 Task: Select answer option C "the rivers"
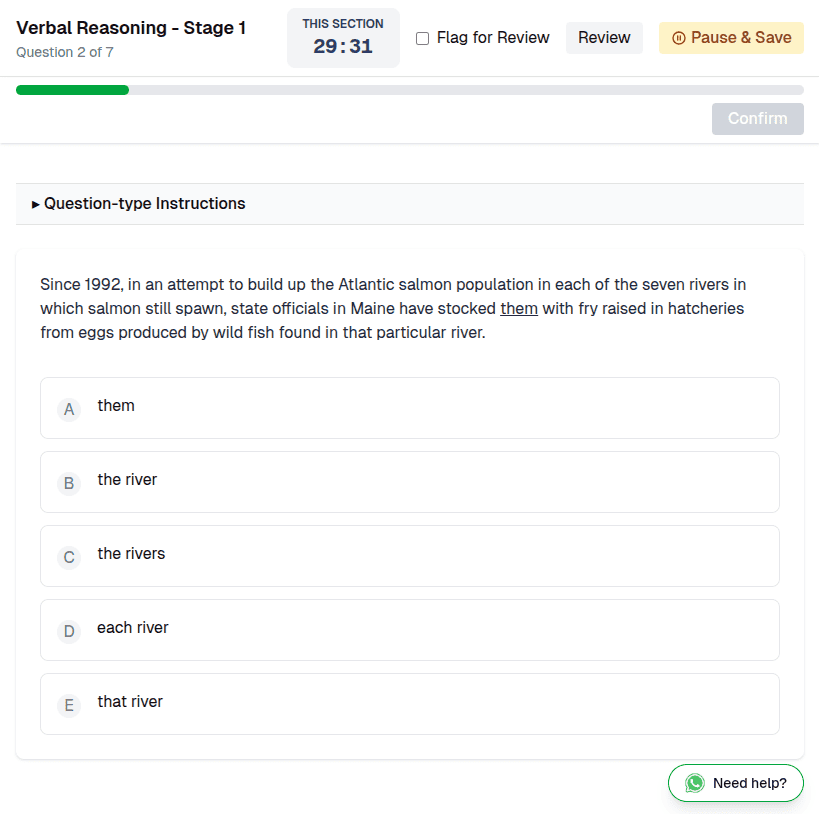click(409, 556)
